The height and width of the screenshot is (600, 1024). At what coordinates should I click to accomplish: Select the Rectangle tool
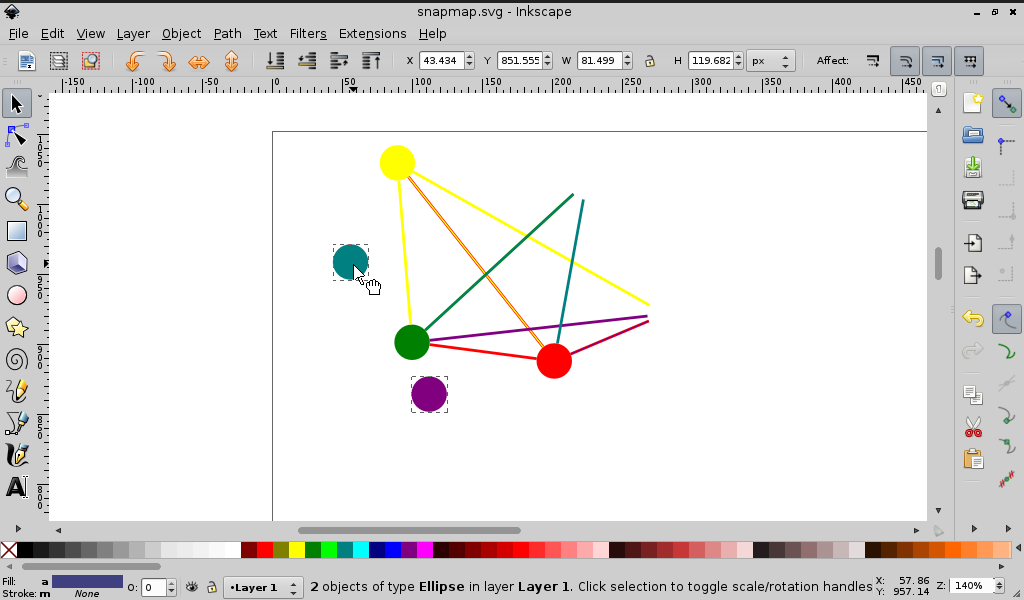[17, 231]
